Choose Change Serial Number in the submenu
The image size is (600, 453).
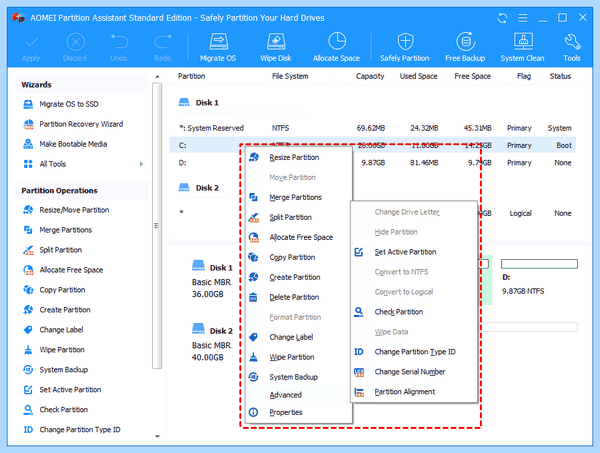coord(414,372)
